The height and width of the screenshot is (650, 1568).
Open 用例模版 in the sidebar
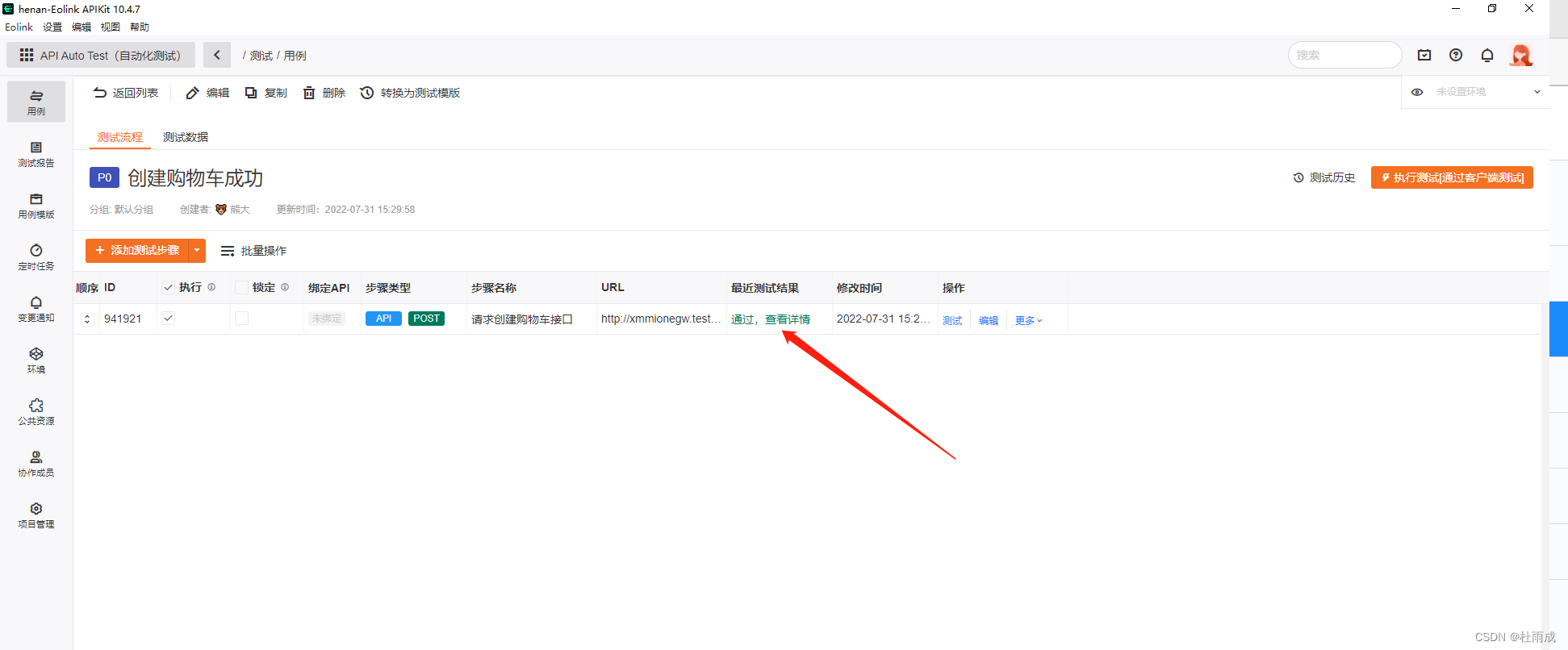click(x=36, y=206)
